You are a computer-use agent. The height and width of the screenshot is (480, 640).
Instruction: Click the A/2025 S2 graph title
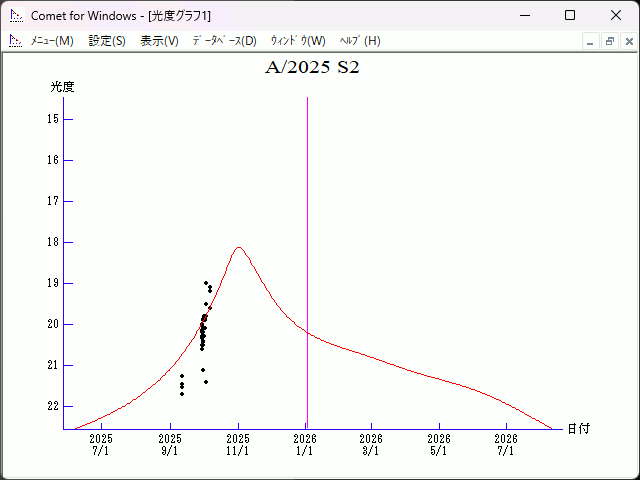[312, 69]
